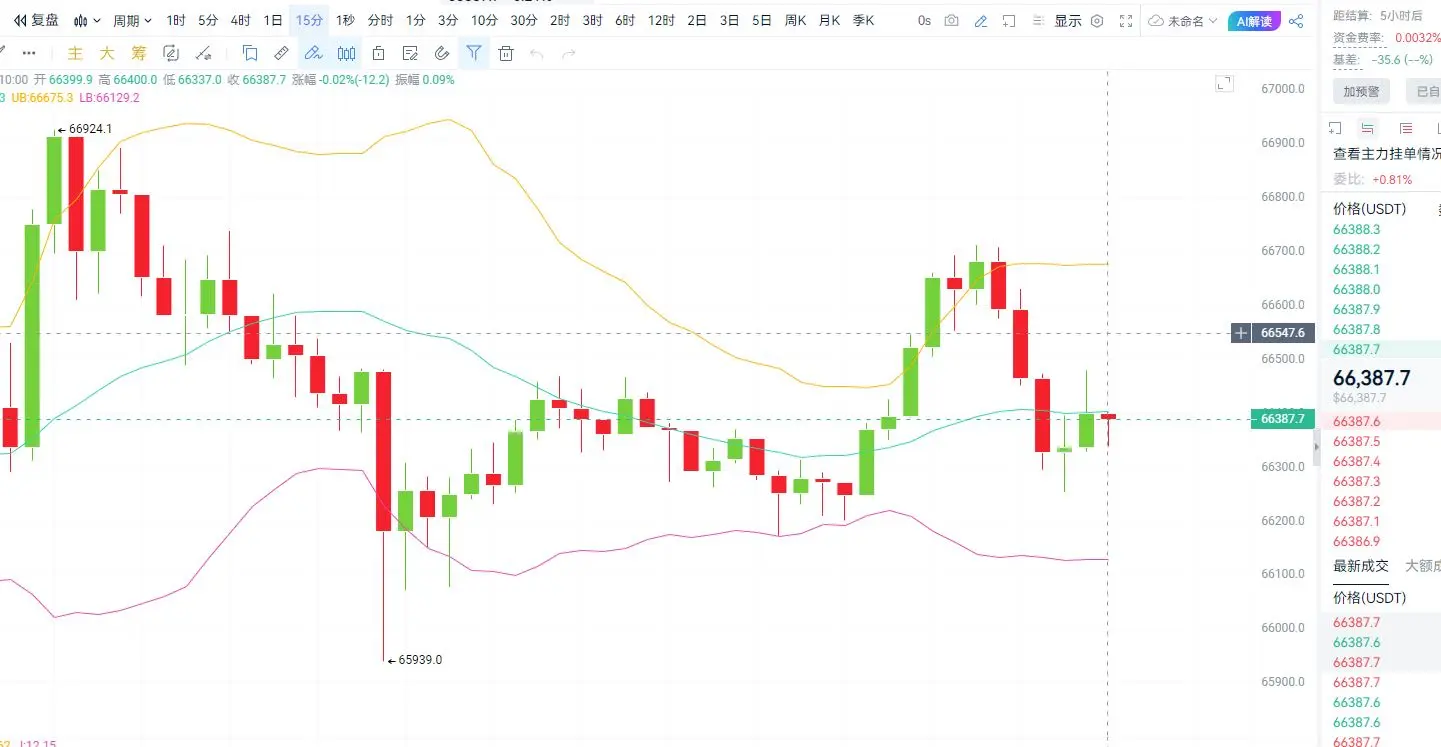
Task: Choose the 1秒 timeframe
Action: click(345, 20)
